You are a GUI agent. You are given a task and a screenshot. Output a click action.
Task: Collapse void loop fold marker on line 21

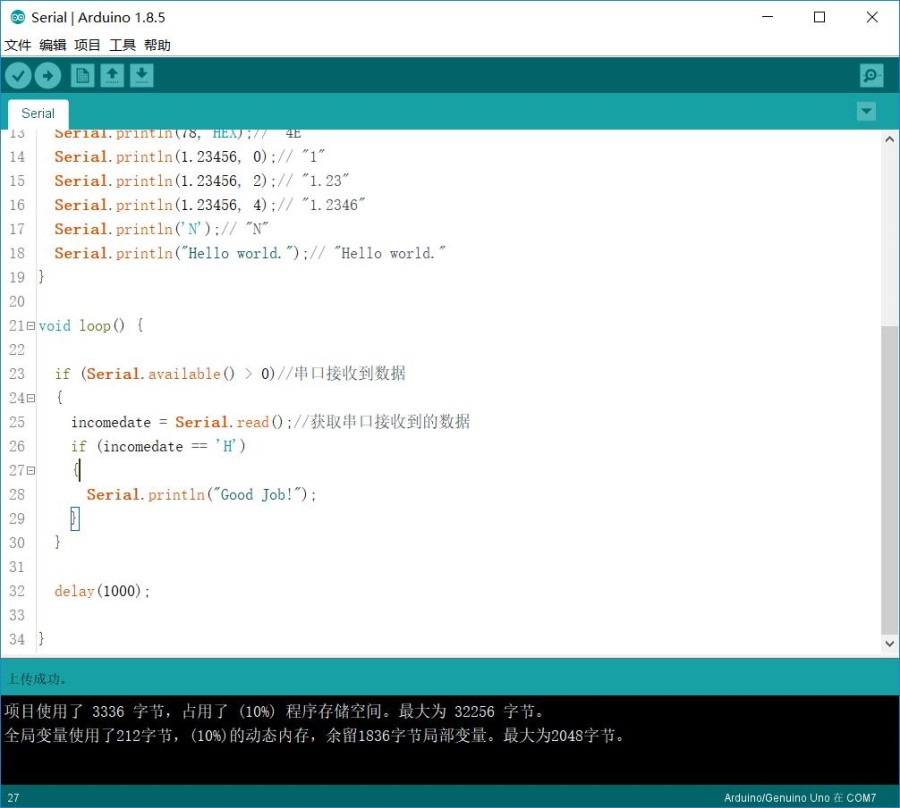click(30, 326)
